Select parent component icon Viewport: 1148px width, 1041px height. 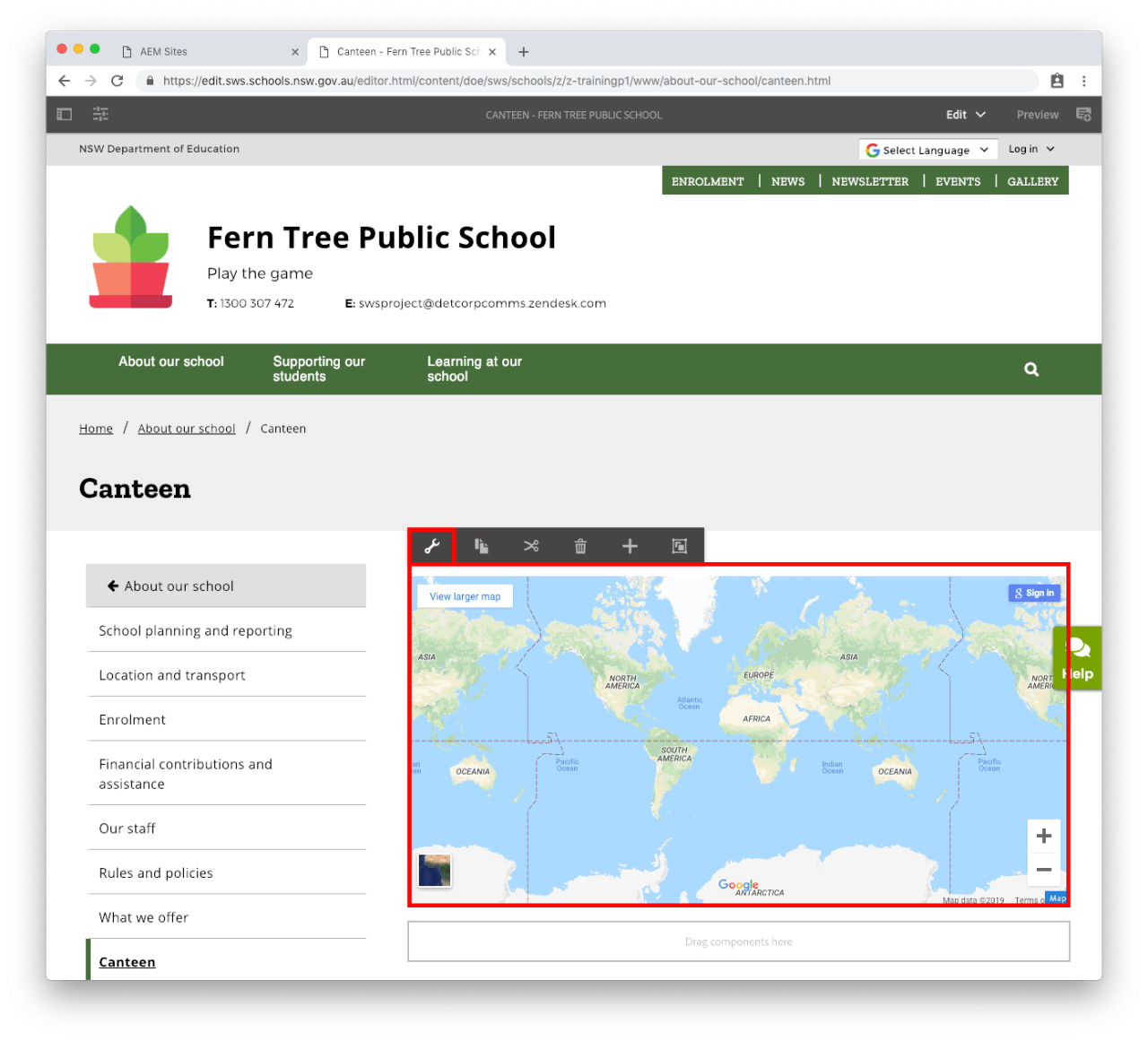pyautogui.click(x=680, y=546)
